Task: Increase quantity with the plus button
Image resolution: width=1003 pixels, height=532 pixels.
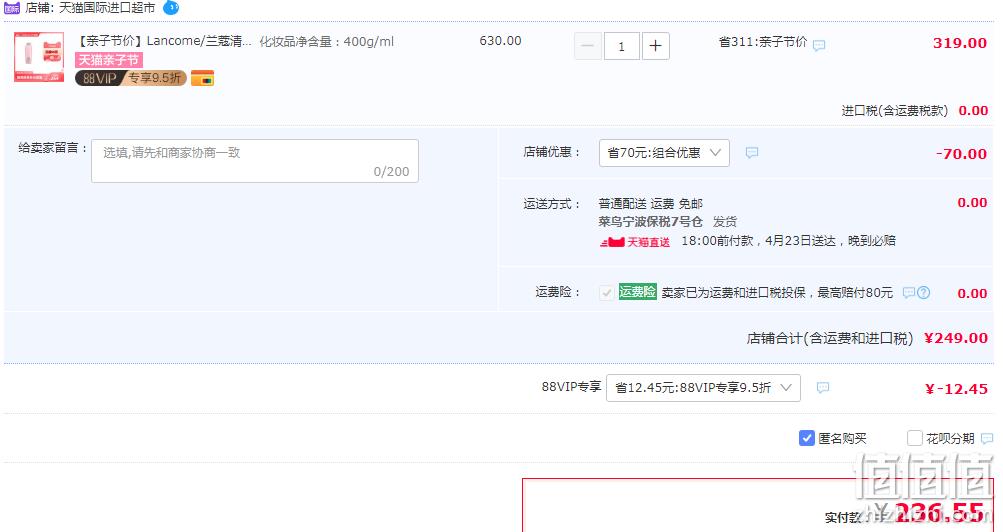Action: point(656,46)
